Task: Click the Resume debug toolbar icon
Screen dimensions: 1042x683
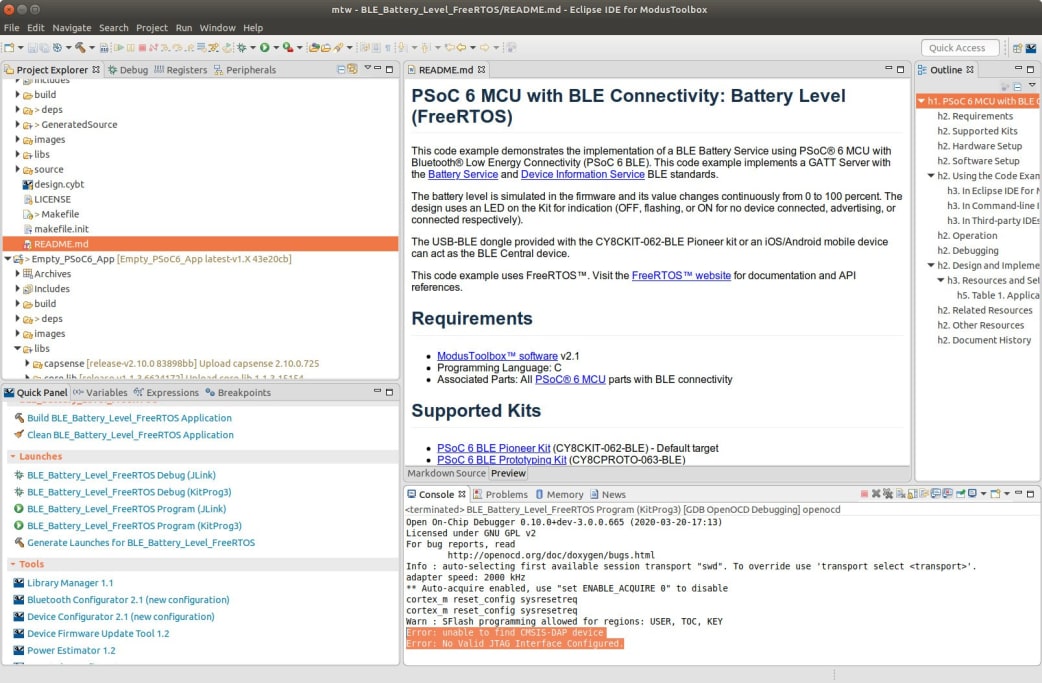Action: pyautogui.click(x=119, y=48)
